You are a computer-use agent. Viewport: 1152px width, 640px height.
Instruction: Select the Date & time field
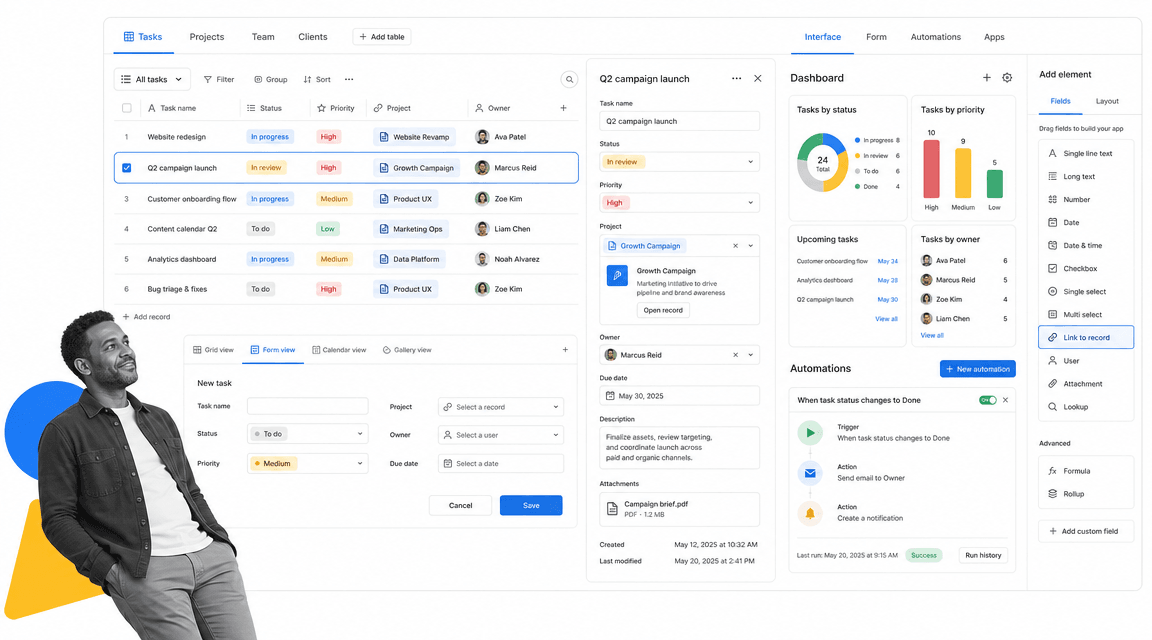click(x=1086, y=245)
